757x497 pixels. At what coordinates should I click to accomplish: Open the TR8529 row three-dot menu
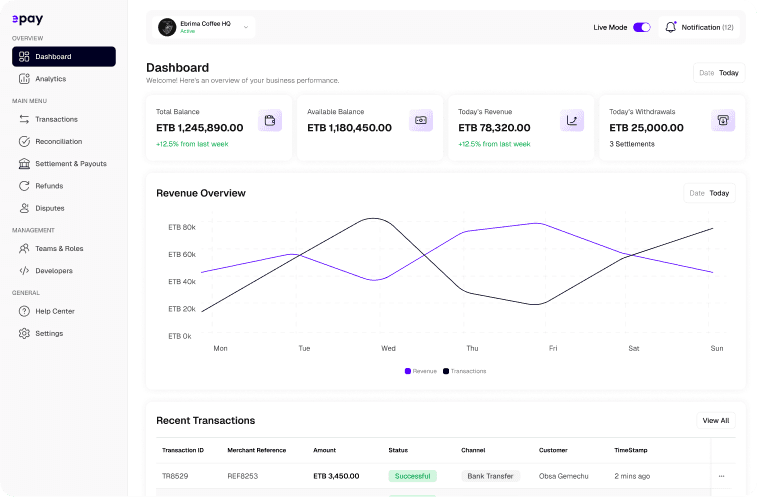coord(721,476)
